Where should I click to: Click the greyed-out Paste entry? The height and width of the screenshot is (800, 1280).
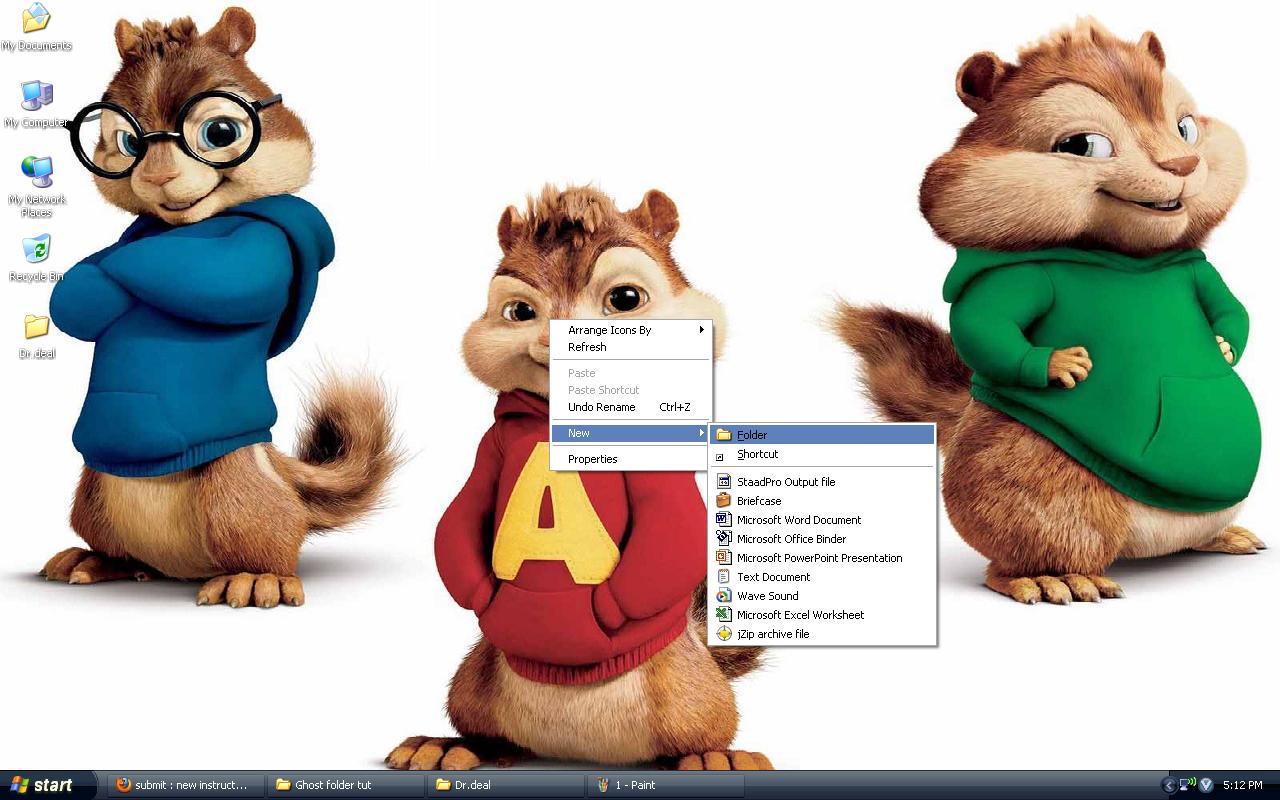pyautogui.click(x=630, y=373)
